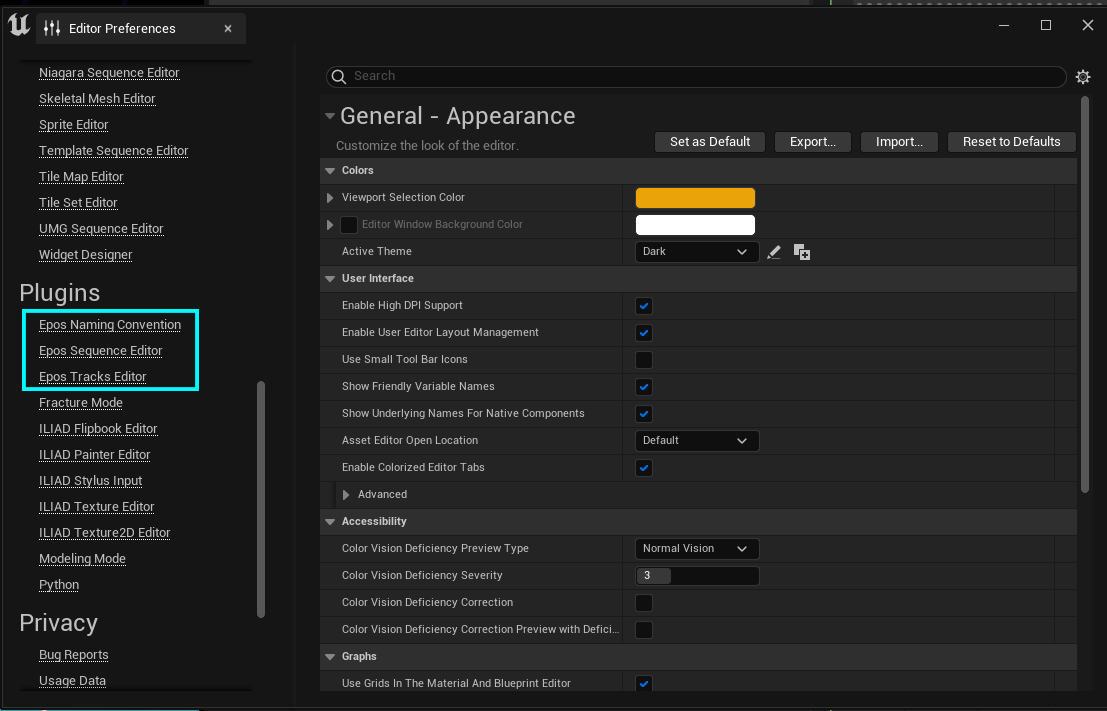The width and height of the screenshot is (1107, 711).
Task: Disable Enable High DPI Support
Action: pyautogui.click(x=644, y=305)
